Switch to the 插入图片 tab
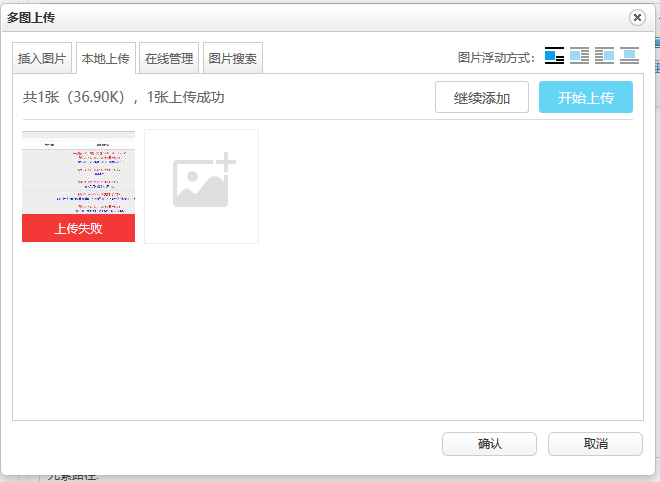This screenshot has width=660, height=482. 42,59
